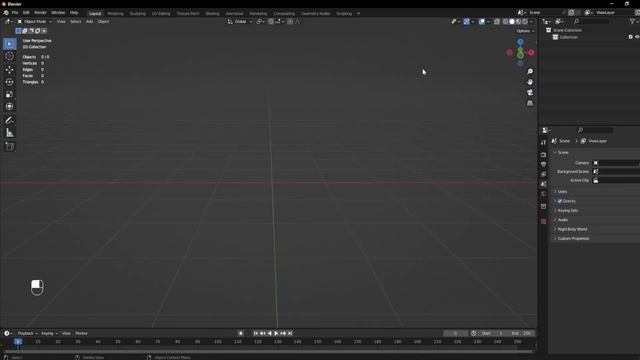Select the Transform tool
640x360 pixels.
click(9, 107)
